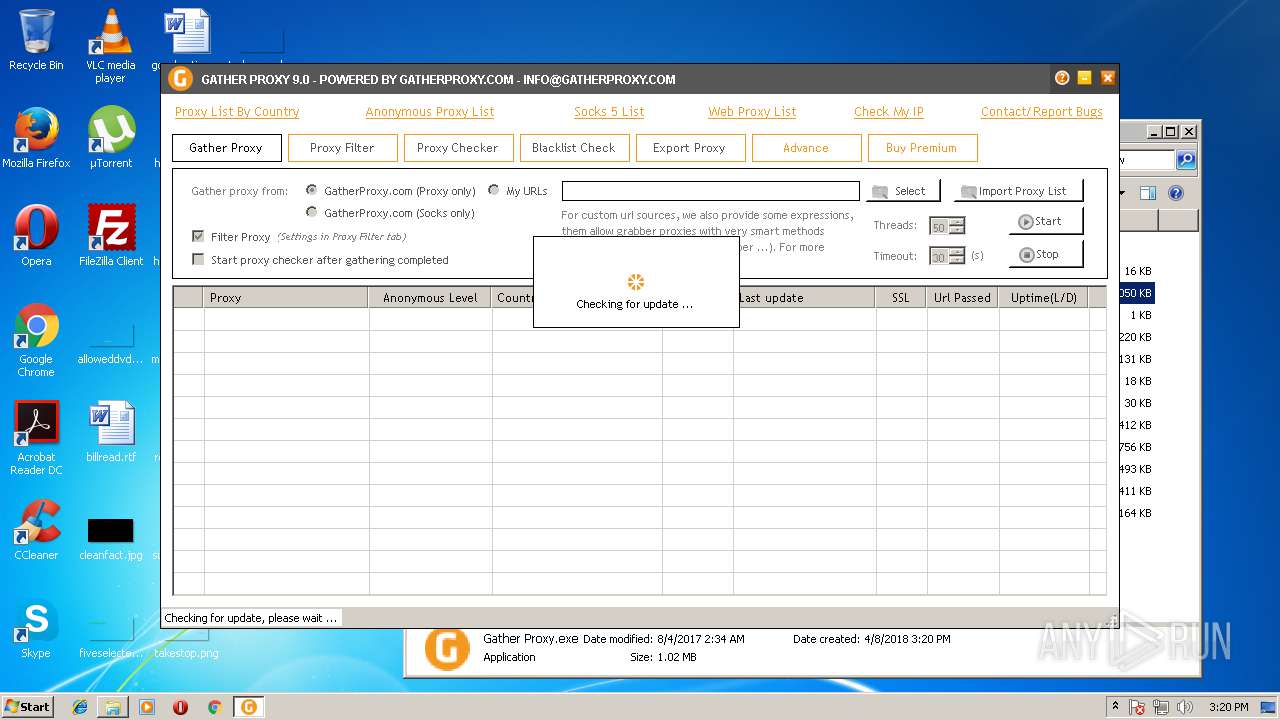Switch to the Gather Proxy tab

pos(226,148)
